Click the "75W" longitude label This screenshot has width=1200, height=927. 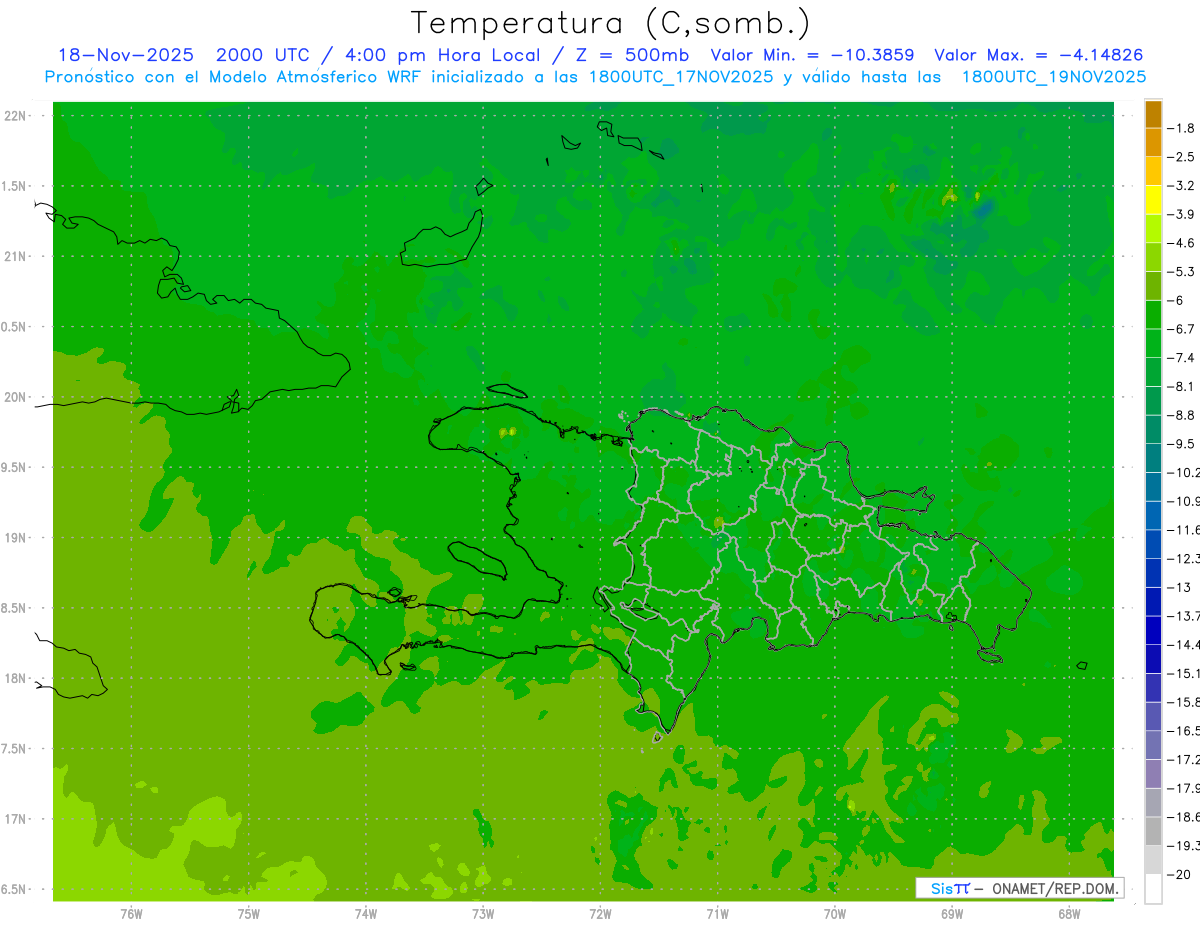(x=248, y=914)
